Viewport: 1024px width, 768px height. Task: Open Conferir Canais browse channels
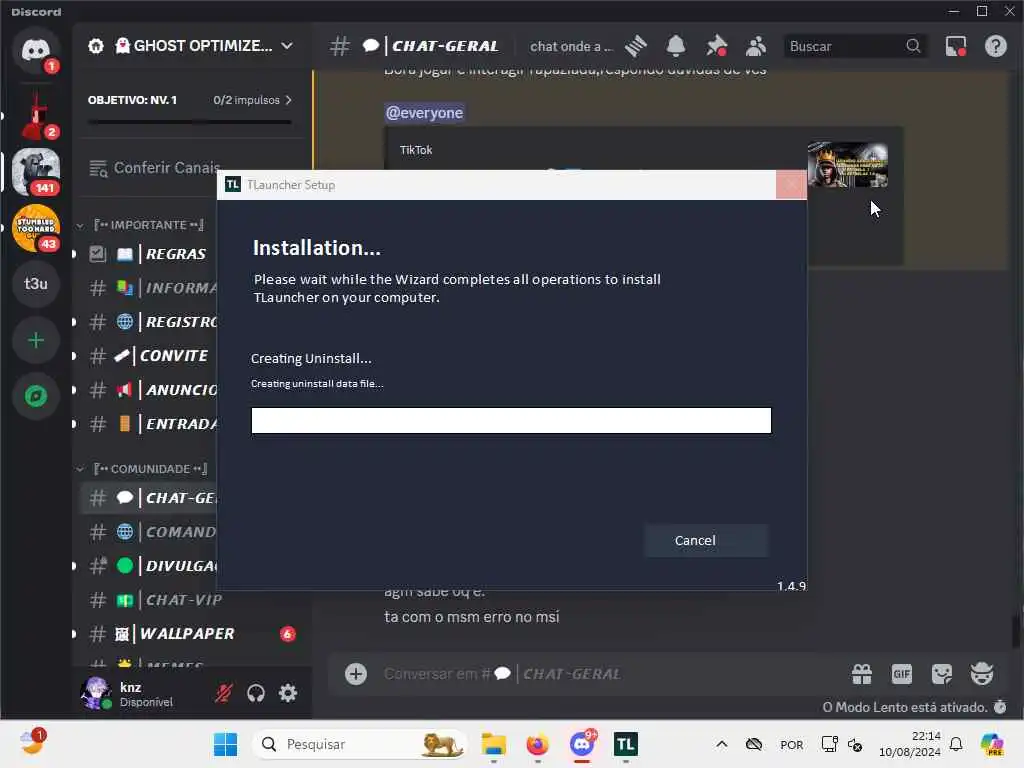click(x=152, y=168)
